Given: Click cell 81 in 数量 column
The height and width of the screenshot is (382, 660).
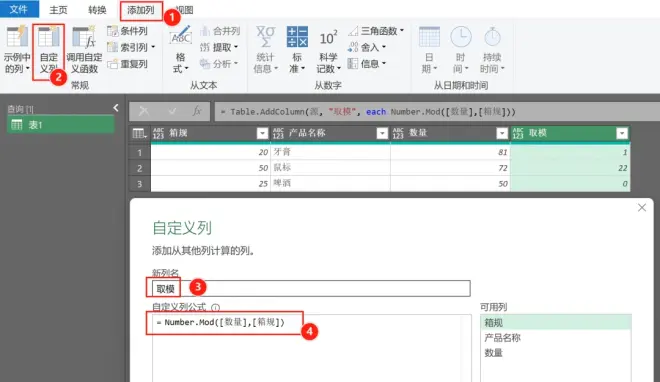Looking at the screenshot, I should tap(450, 152).
